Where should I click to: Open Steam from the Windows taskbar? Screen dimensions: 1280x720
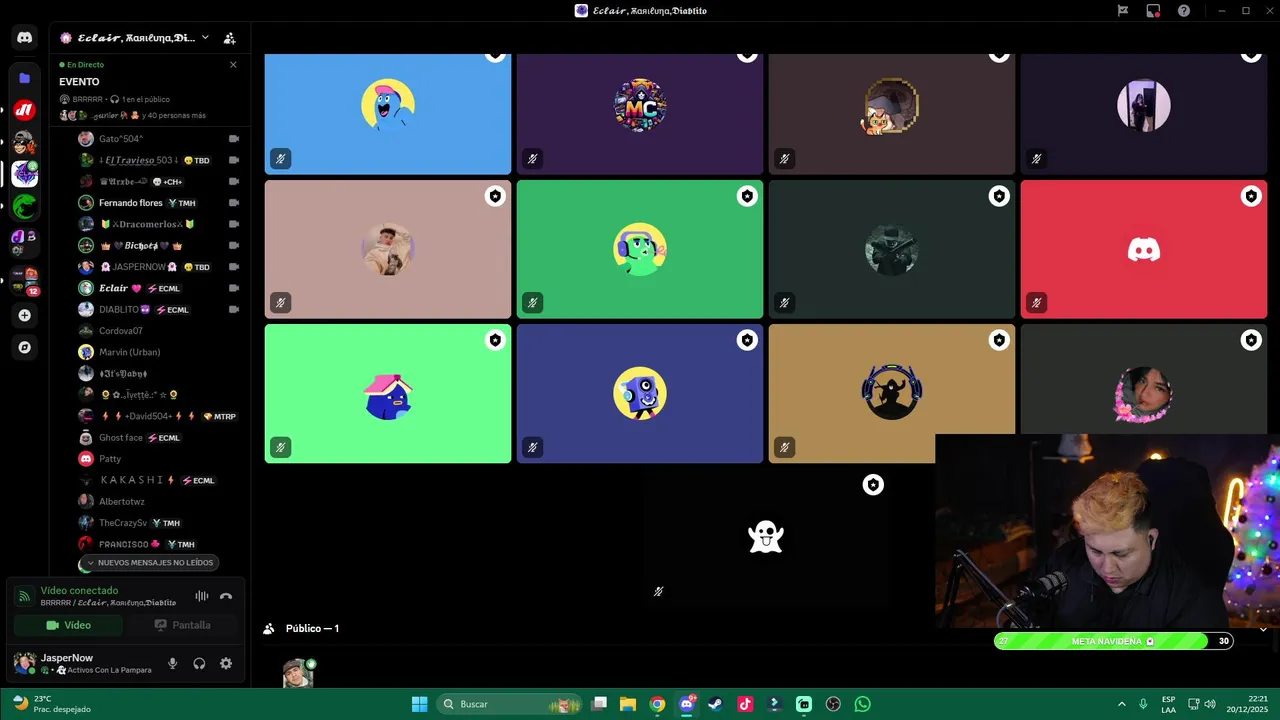click(x=715, y=704)
